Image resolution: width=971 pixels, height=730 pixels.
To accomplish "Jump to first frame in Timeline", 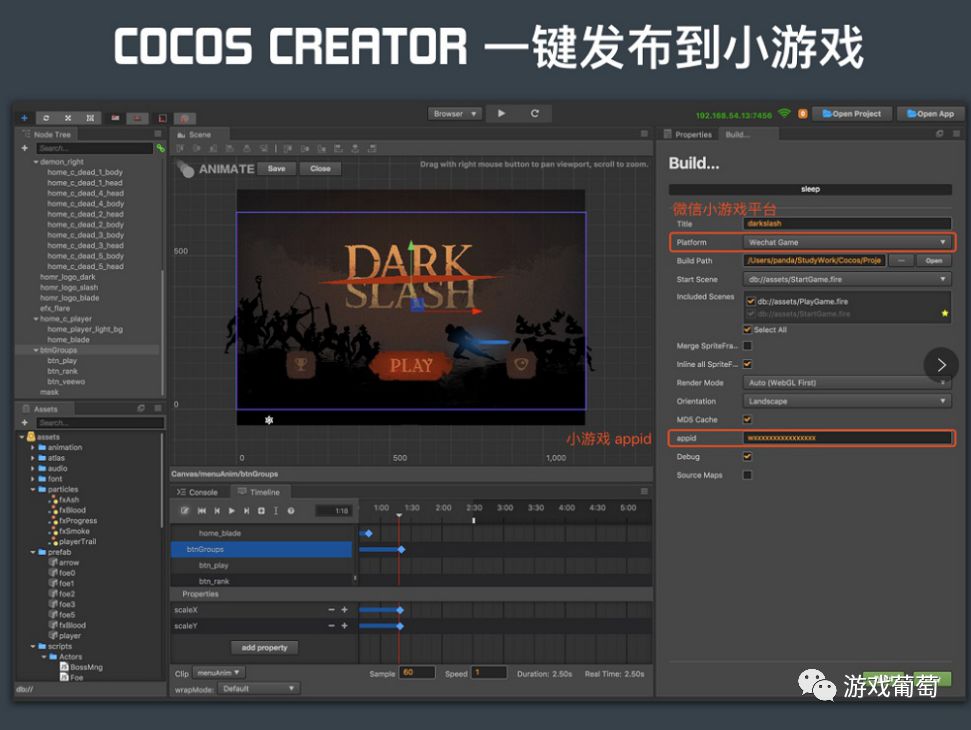I will point(202,511).
